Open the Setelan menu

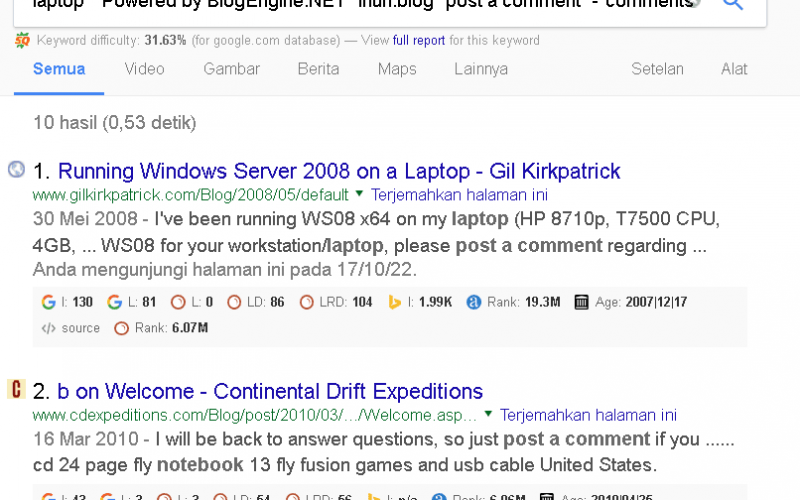click(x=657, y=69)
